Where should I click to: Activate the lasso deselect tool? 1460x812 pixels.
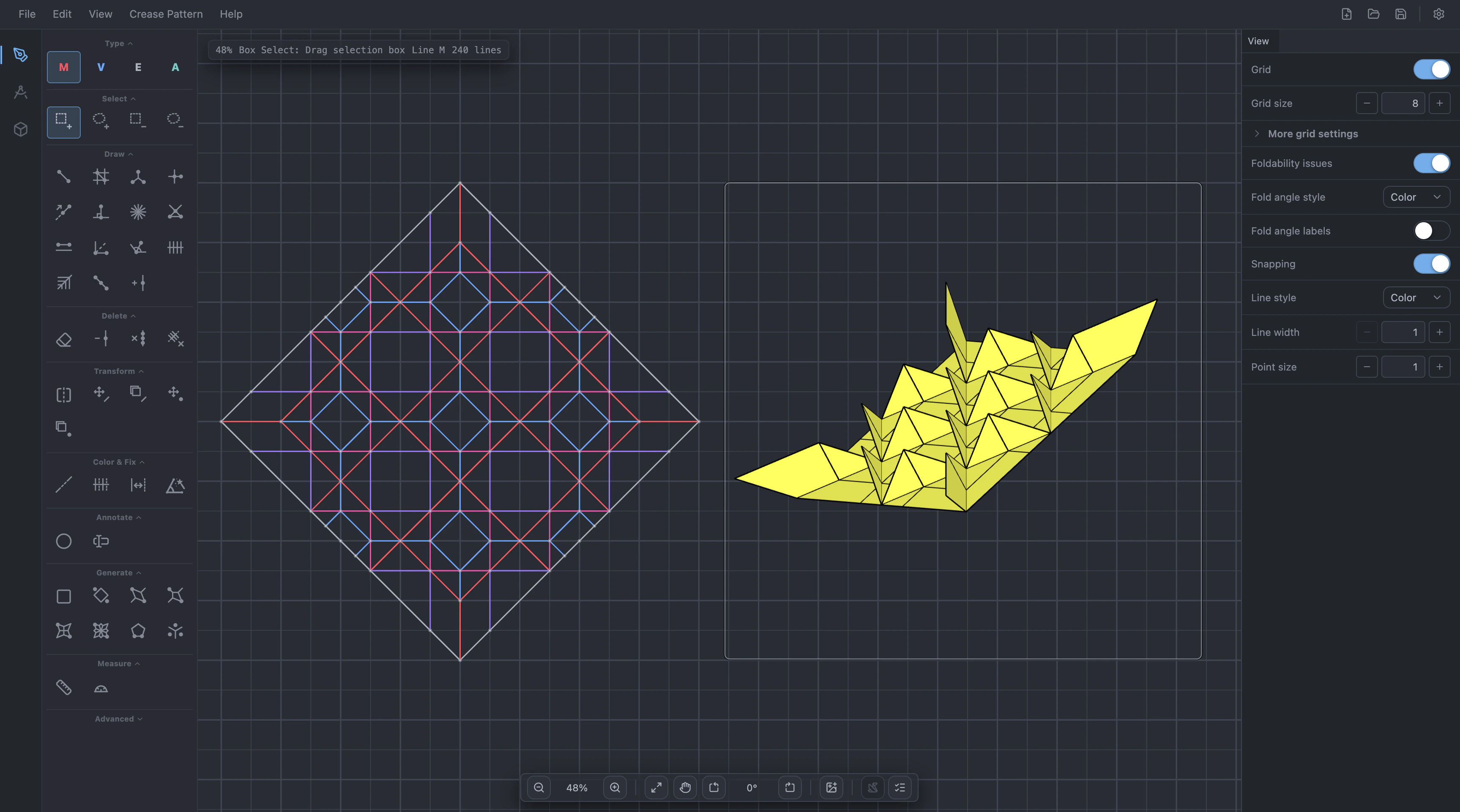click(x=175, y=122)
